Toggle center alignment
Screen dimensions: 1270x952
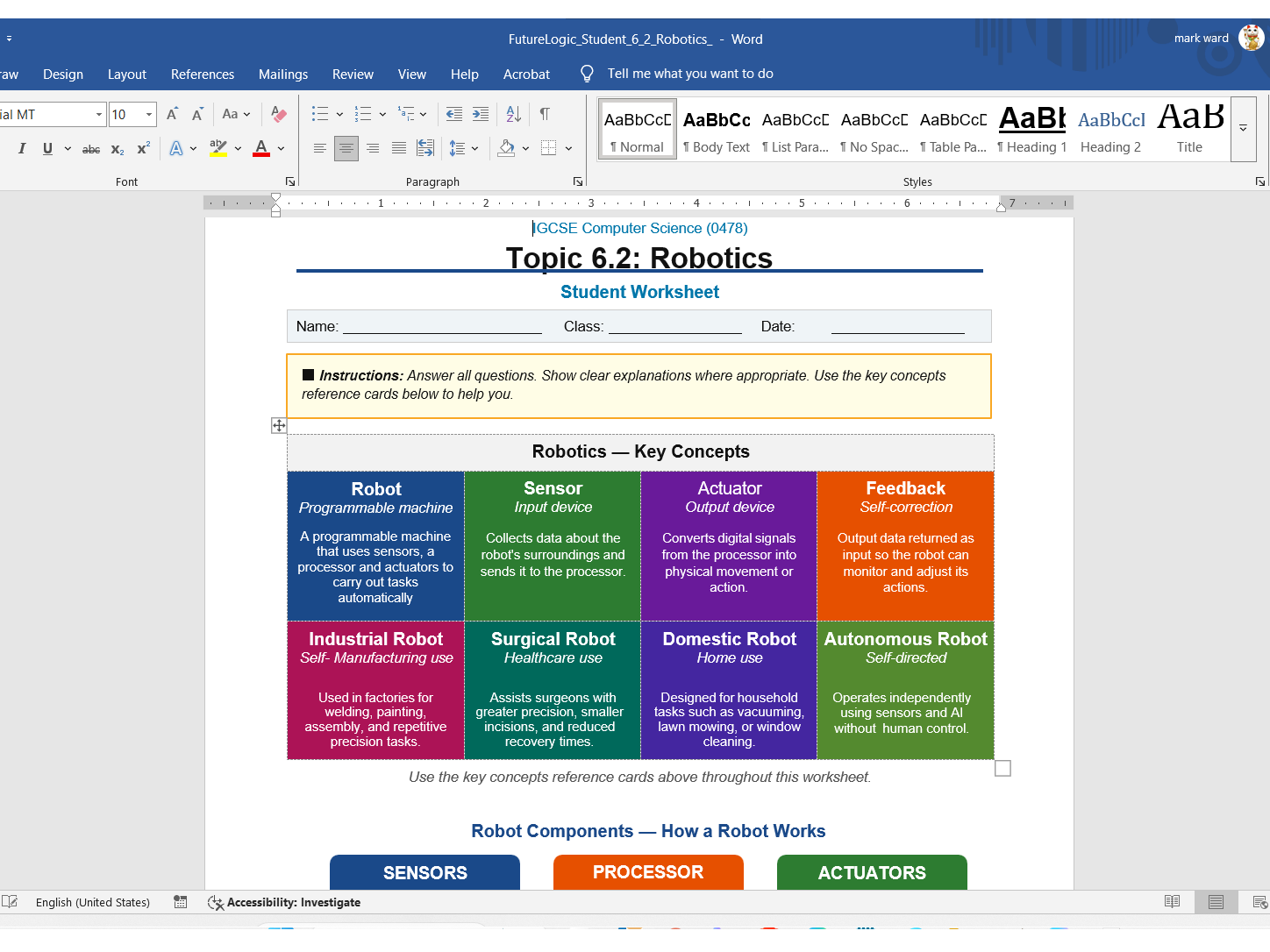point(346,148)
